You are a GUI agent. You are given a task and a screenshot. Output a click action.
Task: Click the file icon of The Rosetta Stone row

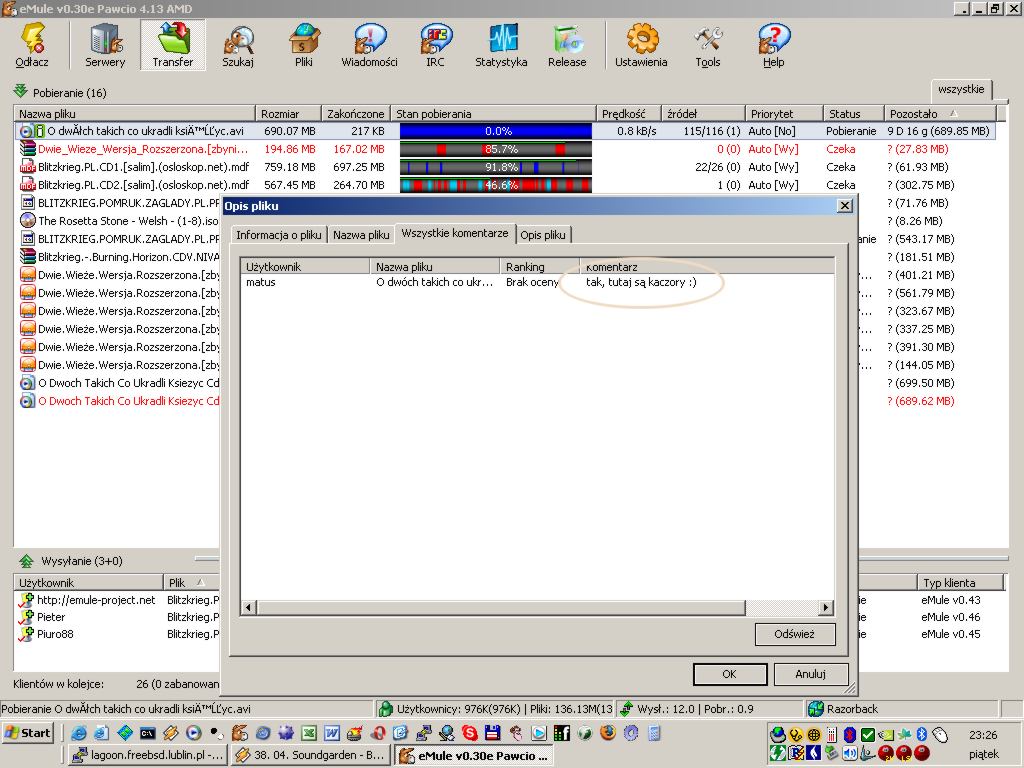tap(27, 221)
